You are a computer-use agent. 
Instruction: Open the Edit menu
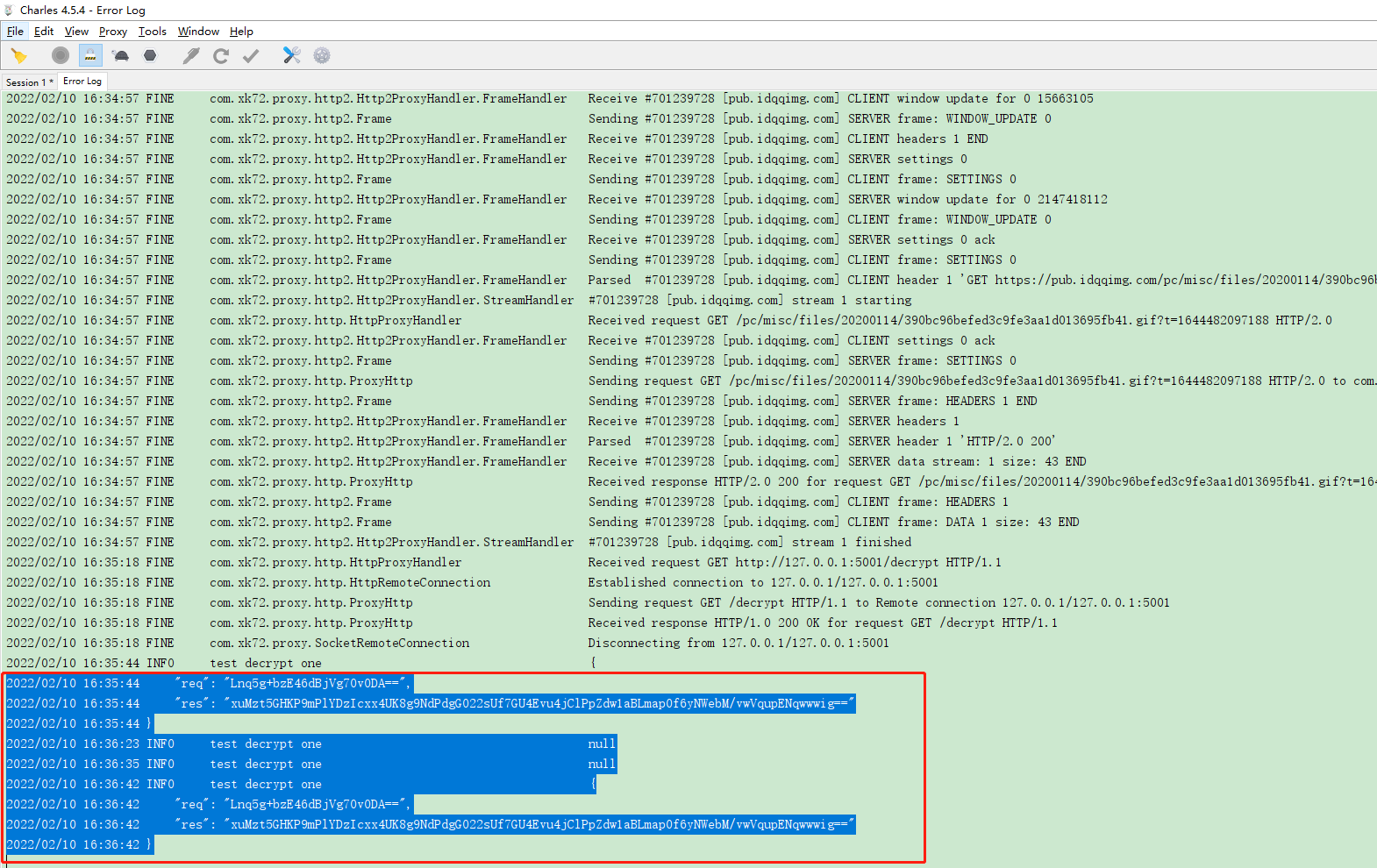[44, 32]
